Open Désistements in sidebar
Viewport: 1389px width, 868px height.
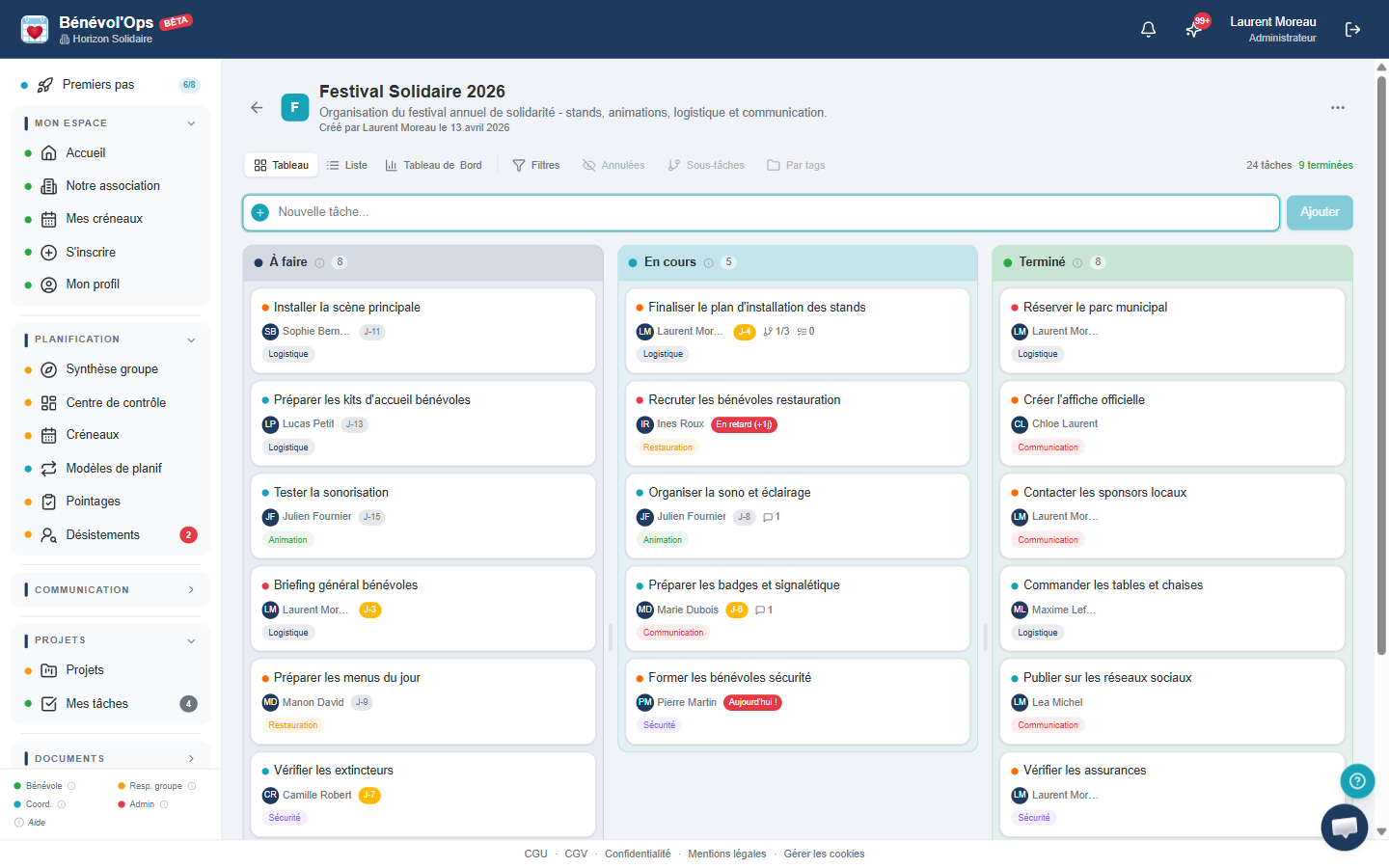110,535
